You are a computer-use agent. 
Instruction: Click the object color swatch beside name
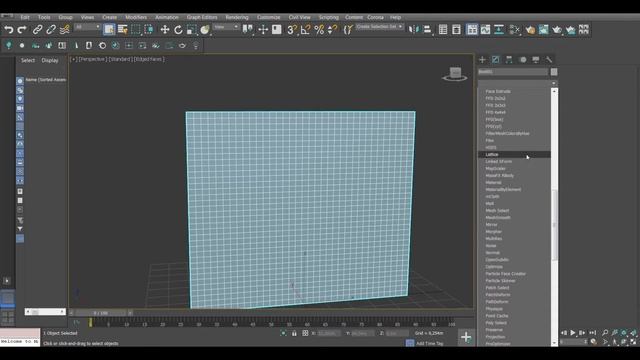coord(554,72)
